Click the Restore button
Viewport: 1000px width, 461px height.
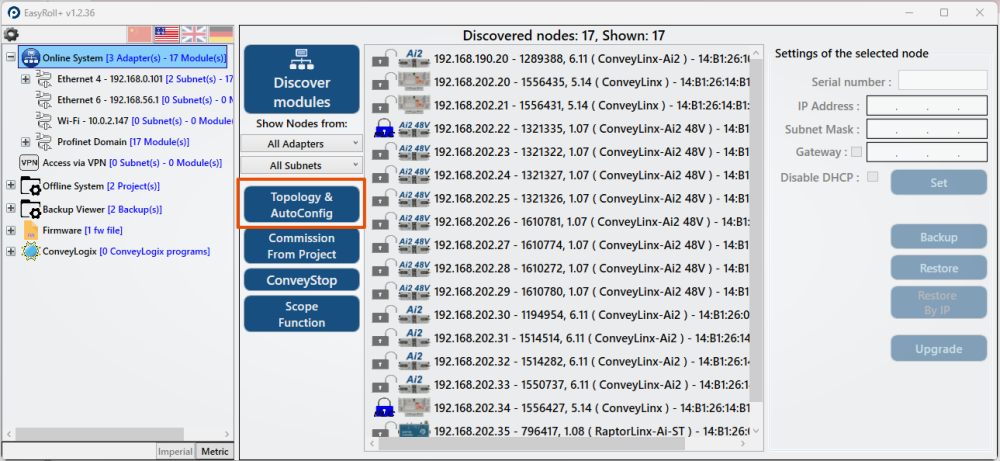939,268
